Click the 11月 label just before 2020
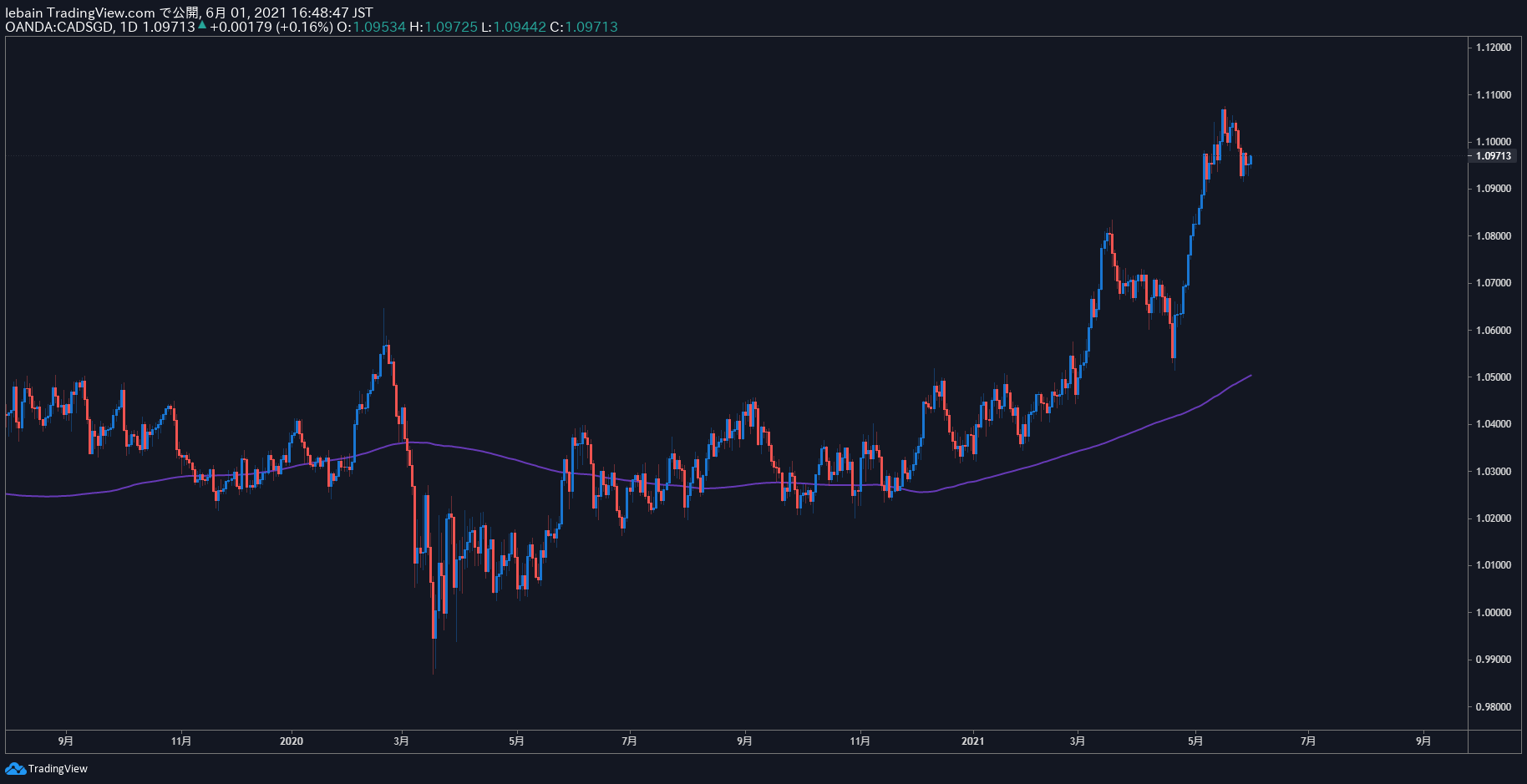1527x784 pixels. click(181, 741)
